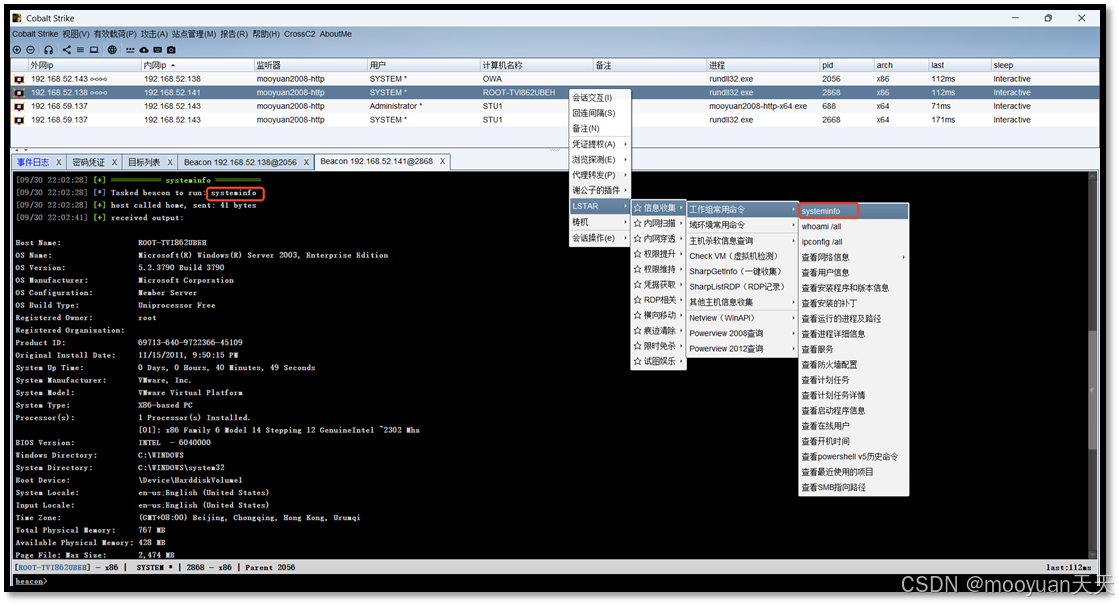This screenshot has width=1119, height=605.
Task: Select 回连间隔(S) in context menu
Action: pyautogui.click(x=599, y=113)
